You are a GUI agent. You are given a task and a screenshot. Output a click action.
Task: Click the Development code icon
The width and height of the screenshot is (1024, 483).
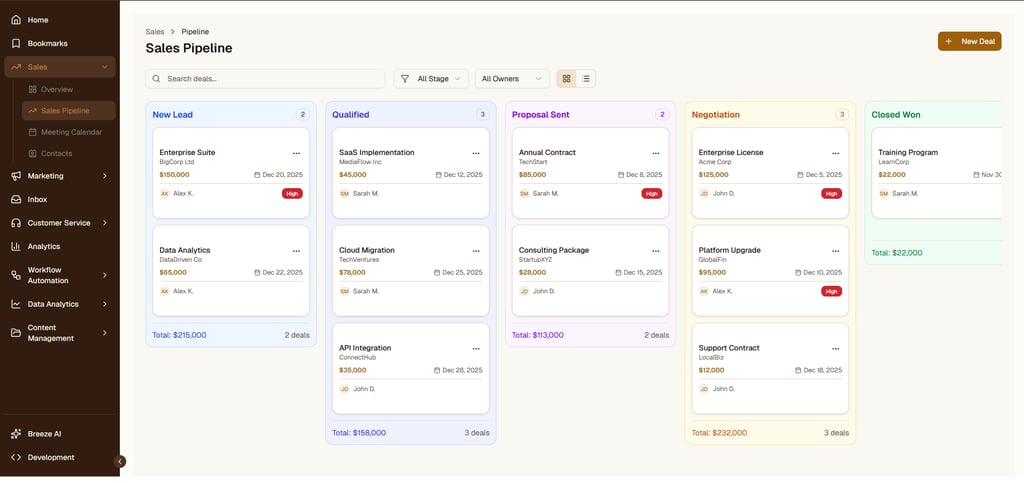click(x=16, y=457)
